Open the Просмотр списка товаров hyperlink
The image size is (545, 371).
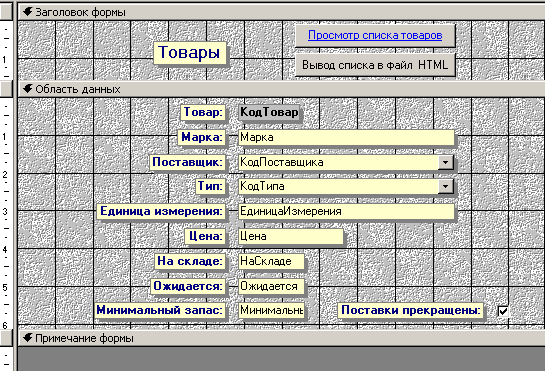pos(375,35)
